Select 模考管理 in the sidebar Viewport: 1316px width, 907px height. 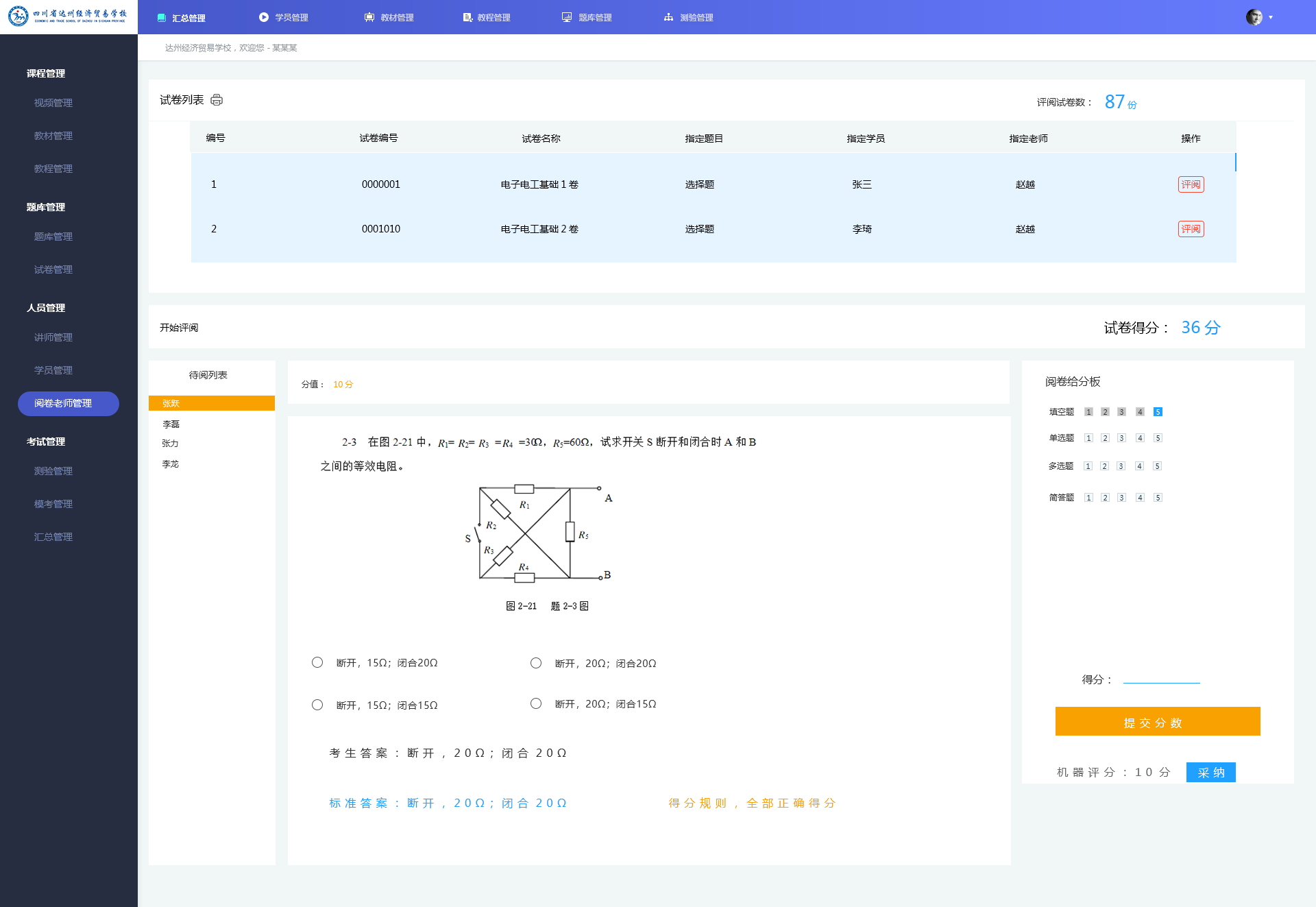pos(53,504)
